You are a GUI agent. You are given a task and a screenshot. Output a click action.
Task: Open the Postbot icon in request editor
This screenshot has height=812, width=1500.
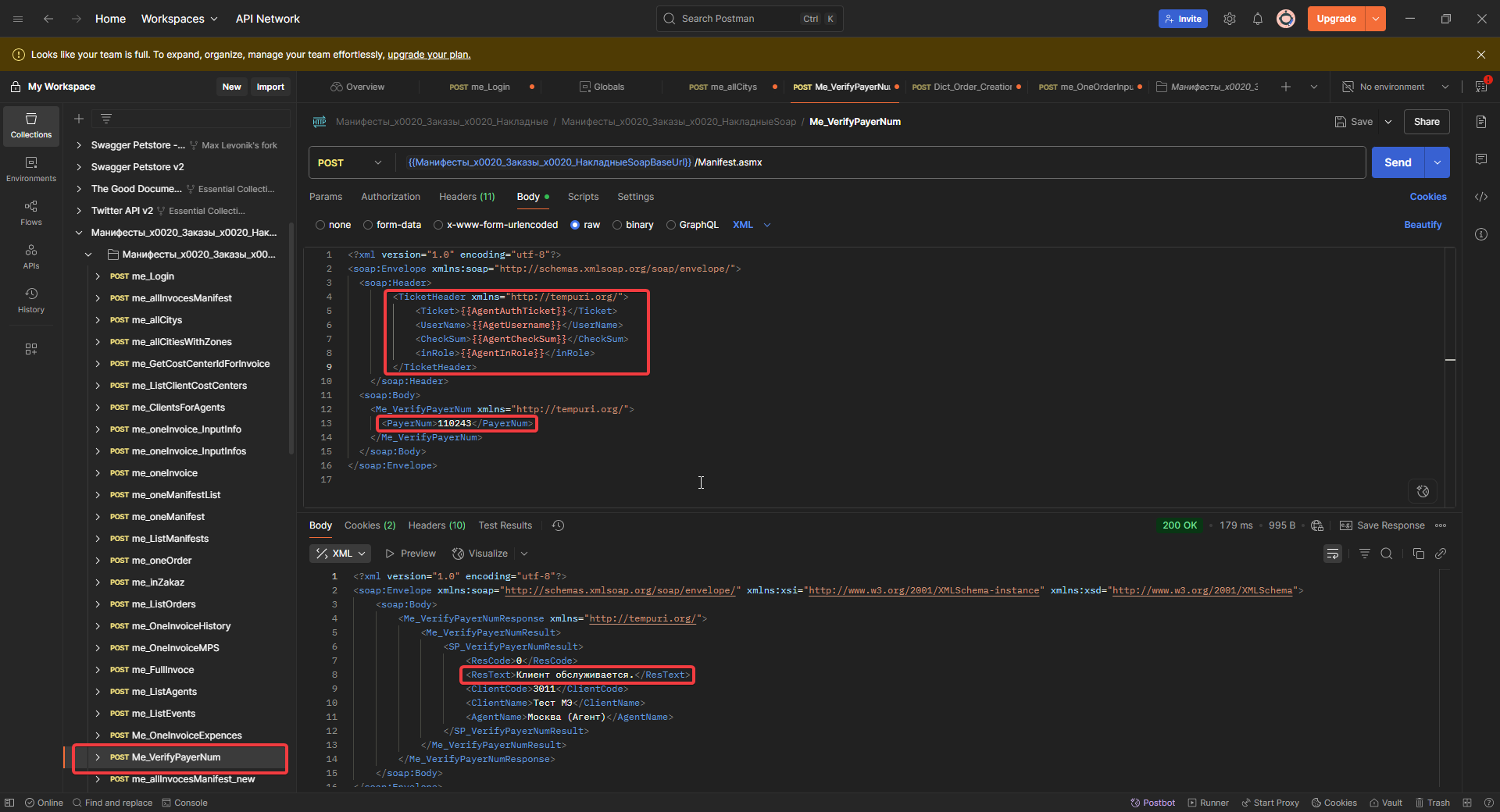coord(1423,491)
